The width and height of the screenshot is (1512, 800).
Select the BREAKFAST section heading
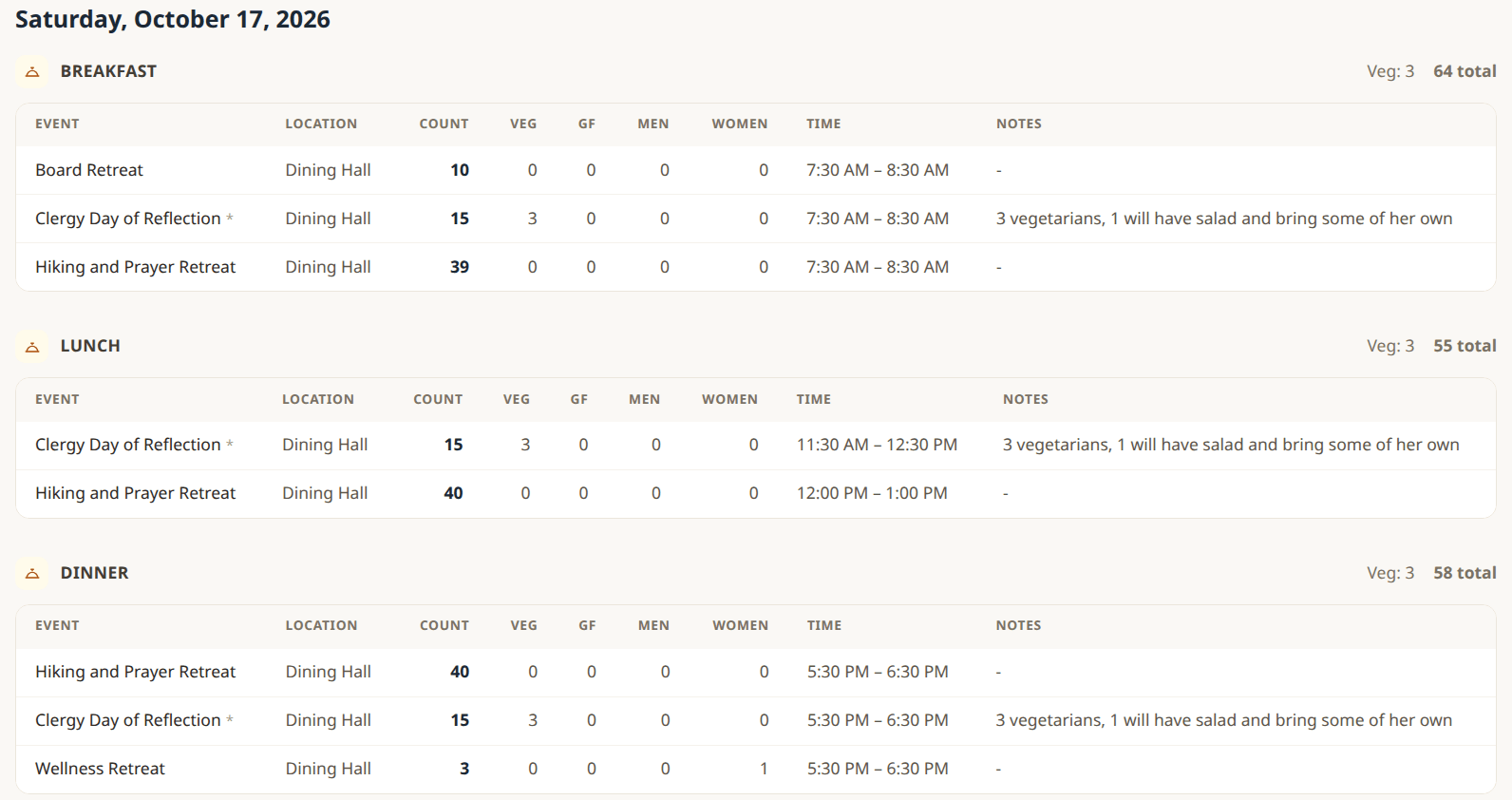click(x=108, y=71)
